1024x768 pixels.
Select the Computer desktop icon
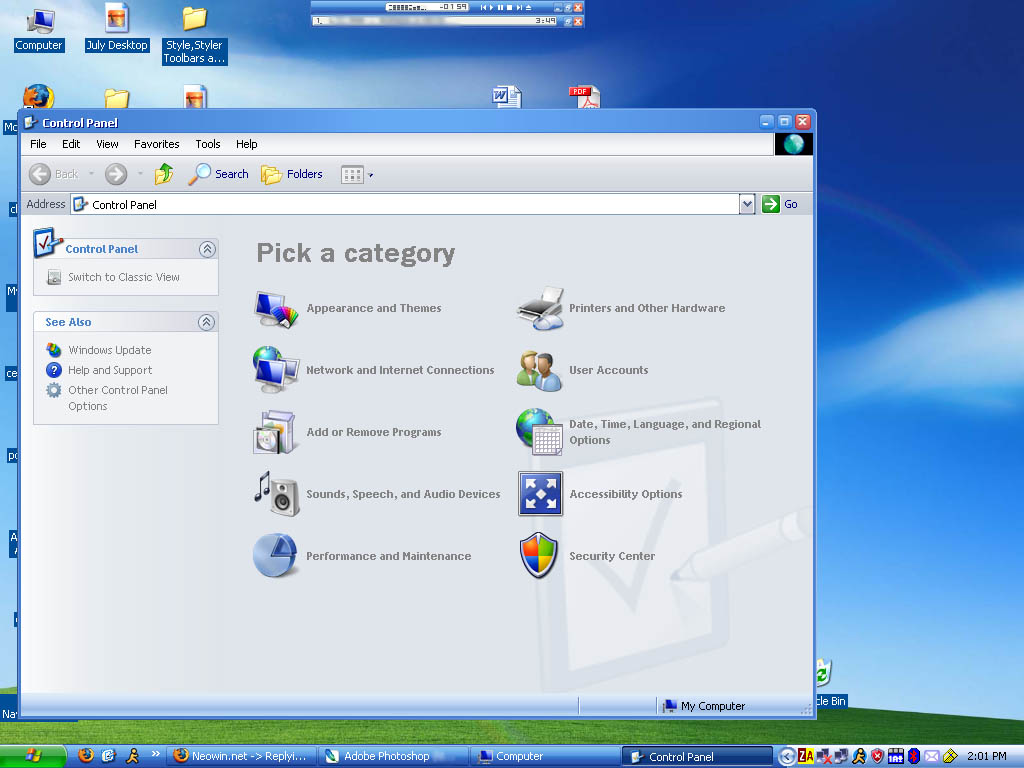pos(39,29)
